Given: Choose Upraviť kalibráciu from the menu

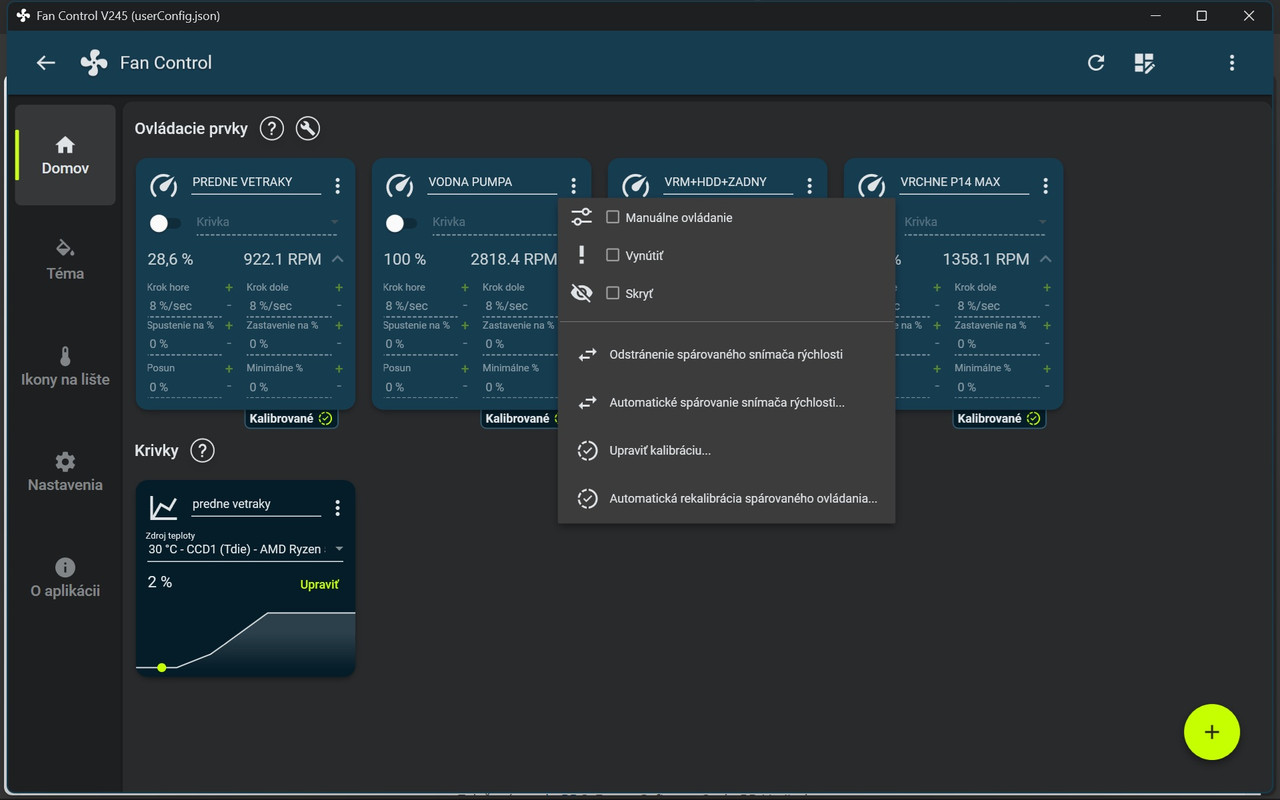Looking at the screenshot, I should [726, 450].
